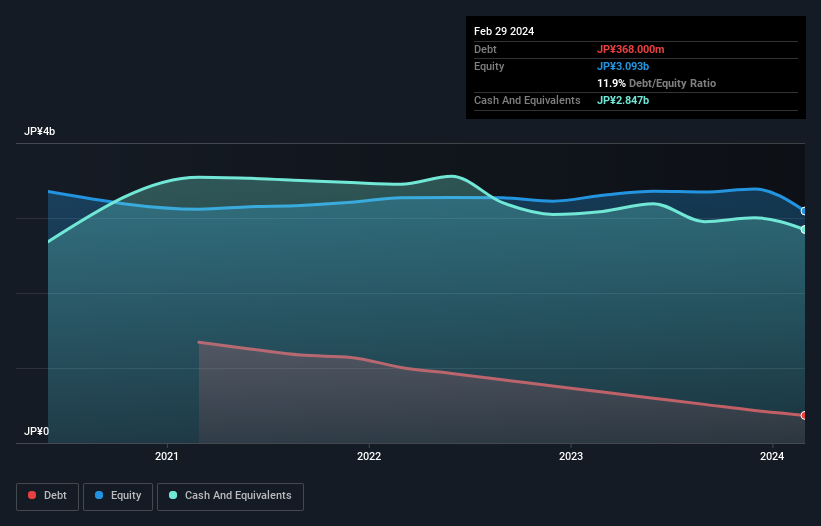821x526 pixels.
Task: Click the 2021 x-axis label
Action: tap(167, 456)
